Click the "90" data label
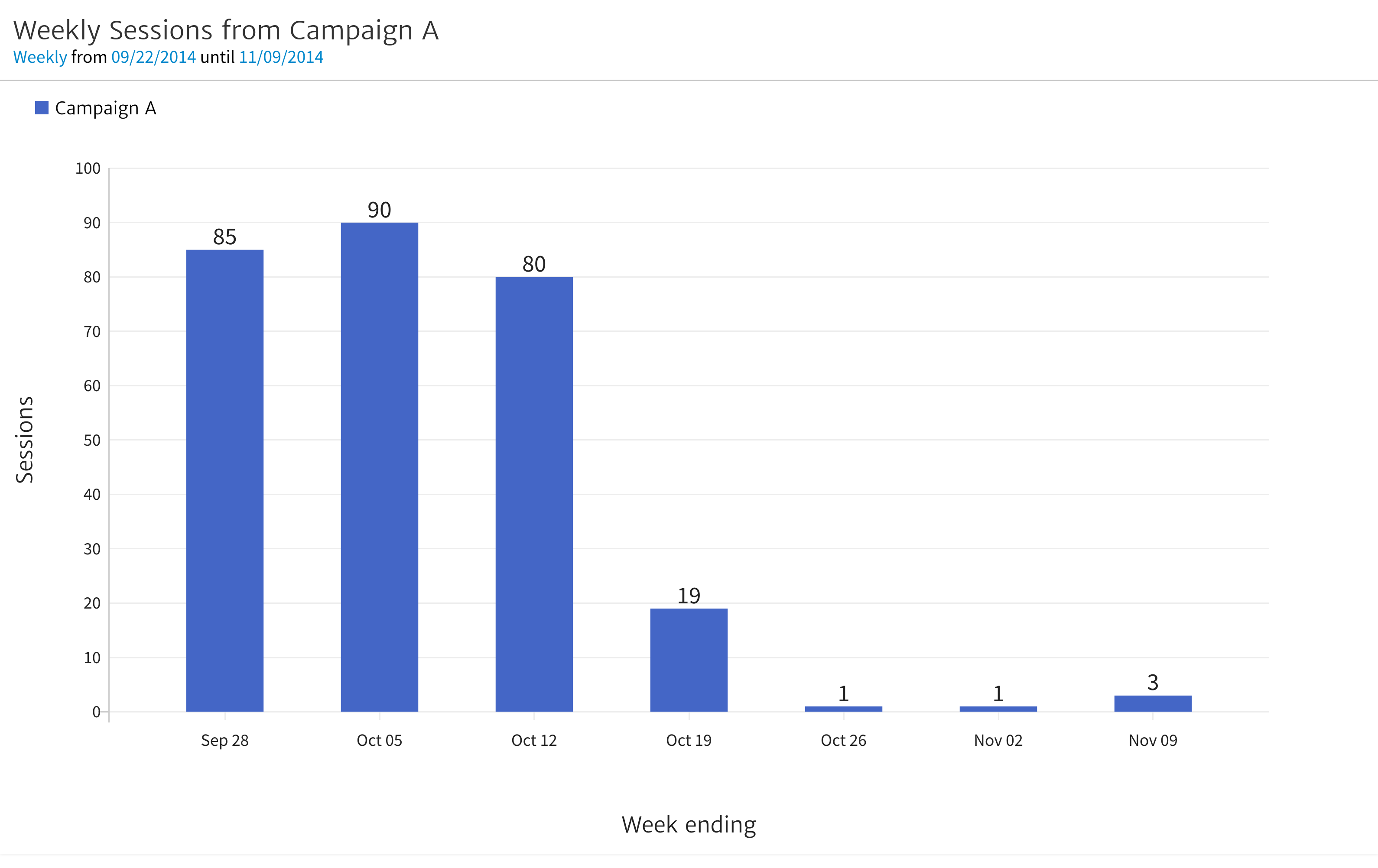 pos(380,210)
